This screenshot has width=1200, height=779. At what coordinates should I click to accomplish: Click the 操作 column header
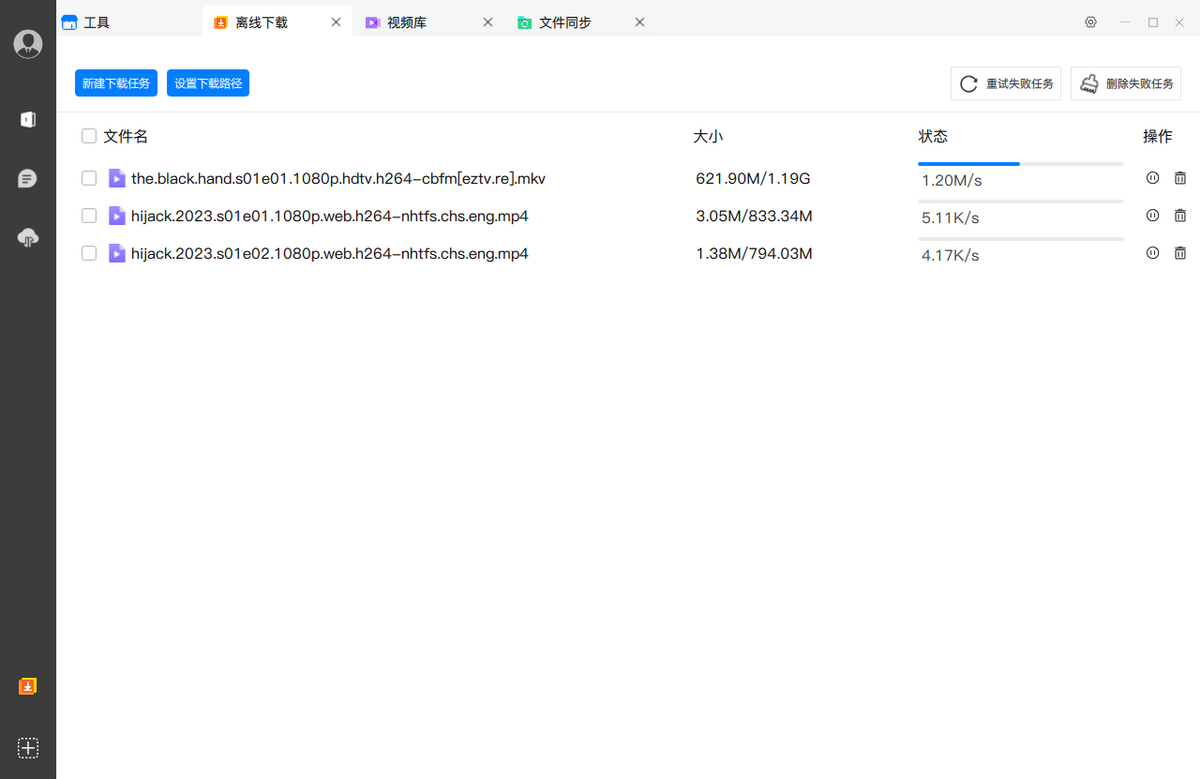point(1158,136)
